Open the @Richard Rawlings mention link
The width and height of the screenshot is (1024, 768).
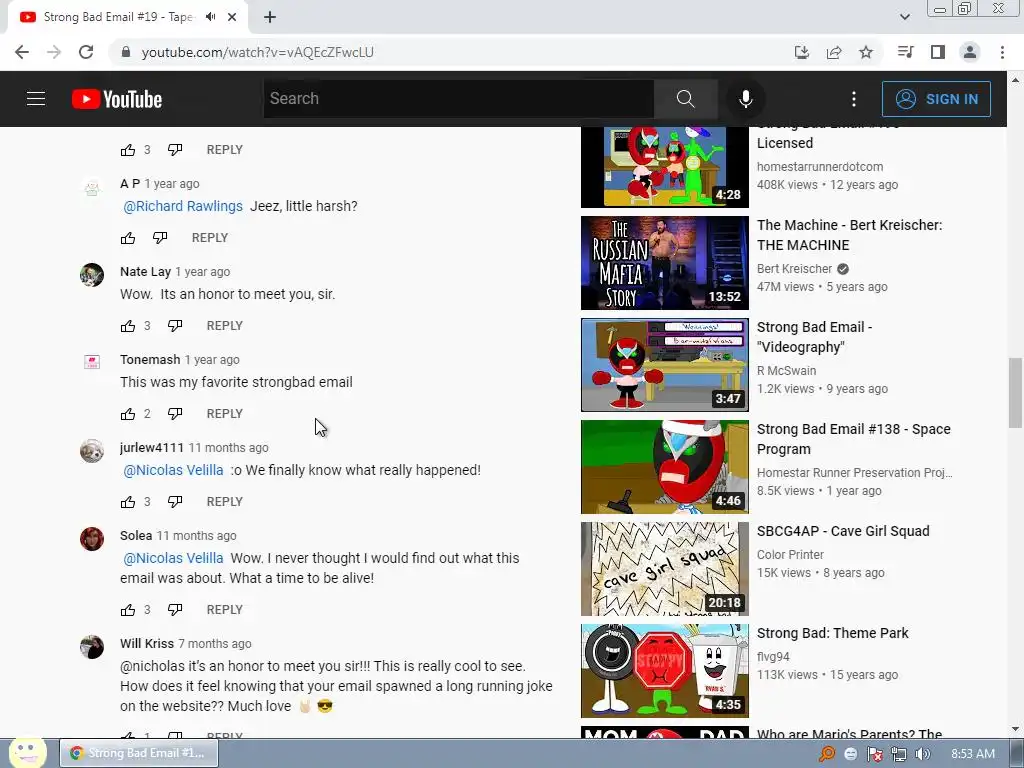183,206
